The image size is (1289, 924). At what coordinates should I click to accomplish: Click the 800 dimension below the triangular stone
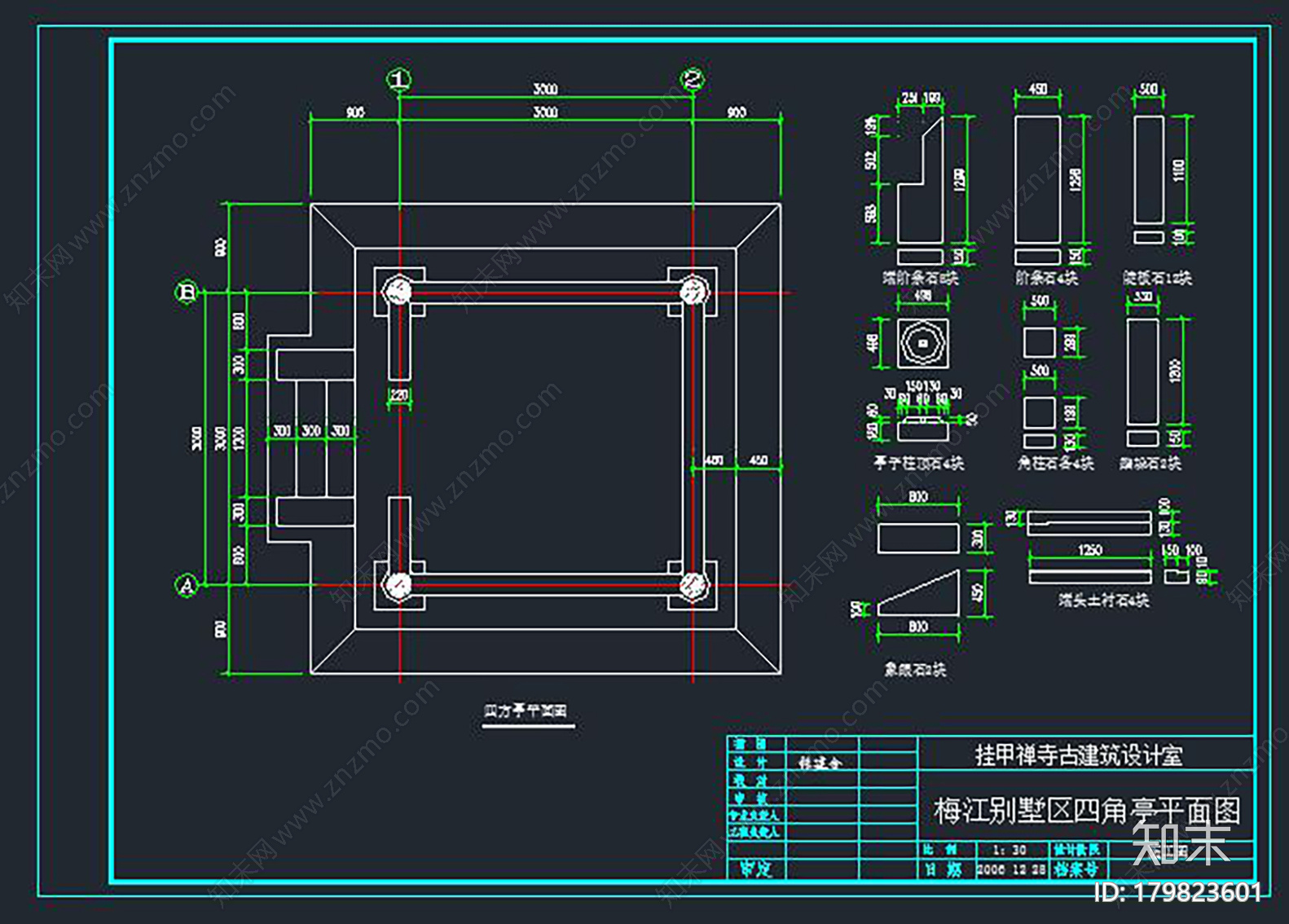click(x=918, y=627)
